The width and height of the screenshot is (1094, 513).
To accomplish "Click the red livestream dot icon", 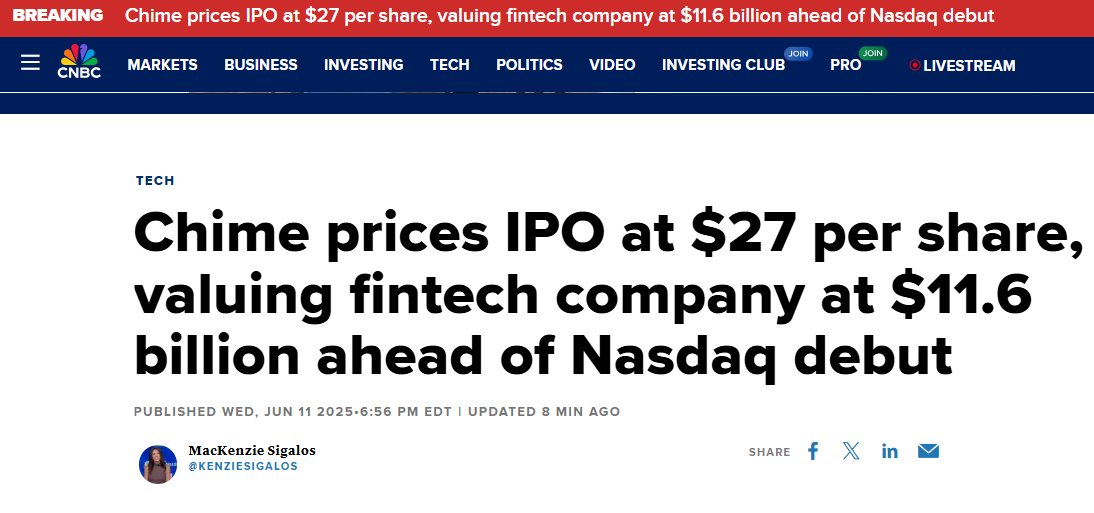I will [915, 65].
